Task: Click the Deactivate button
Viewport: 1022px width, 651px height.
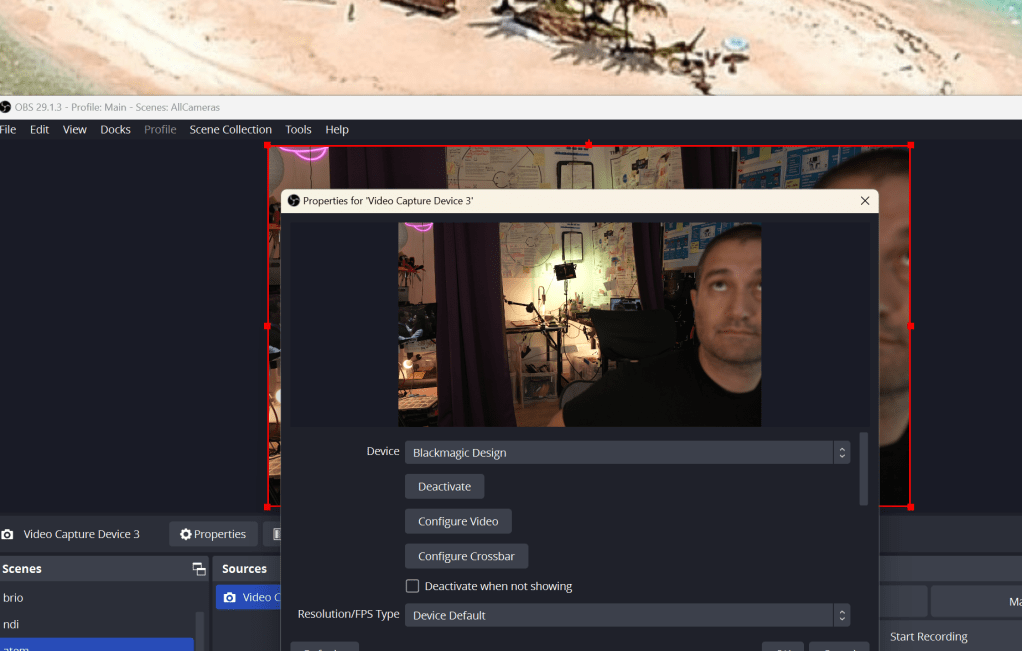Action: [445, 486]
